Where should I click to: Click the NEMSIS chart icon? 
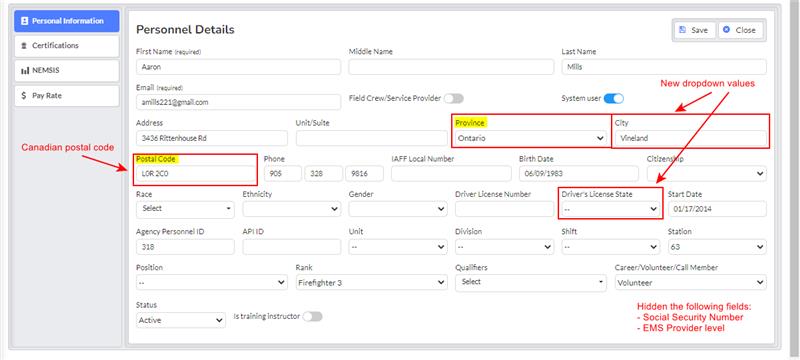24,71
